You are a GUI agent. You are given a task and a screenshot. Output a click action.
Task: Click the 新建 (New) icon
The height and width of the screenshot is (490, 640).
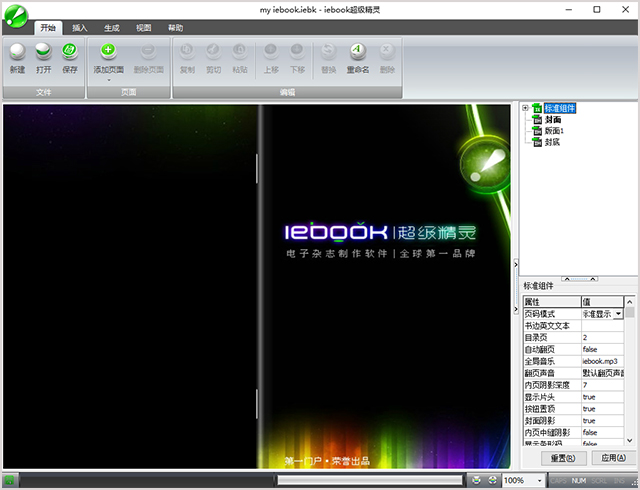(x=17, y=50)
